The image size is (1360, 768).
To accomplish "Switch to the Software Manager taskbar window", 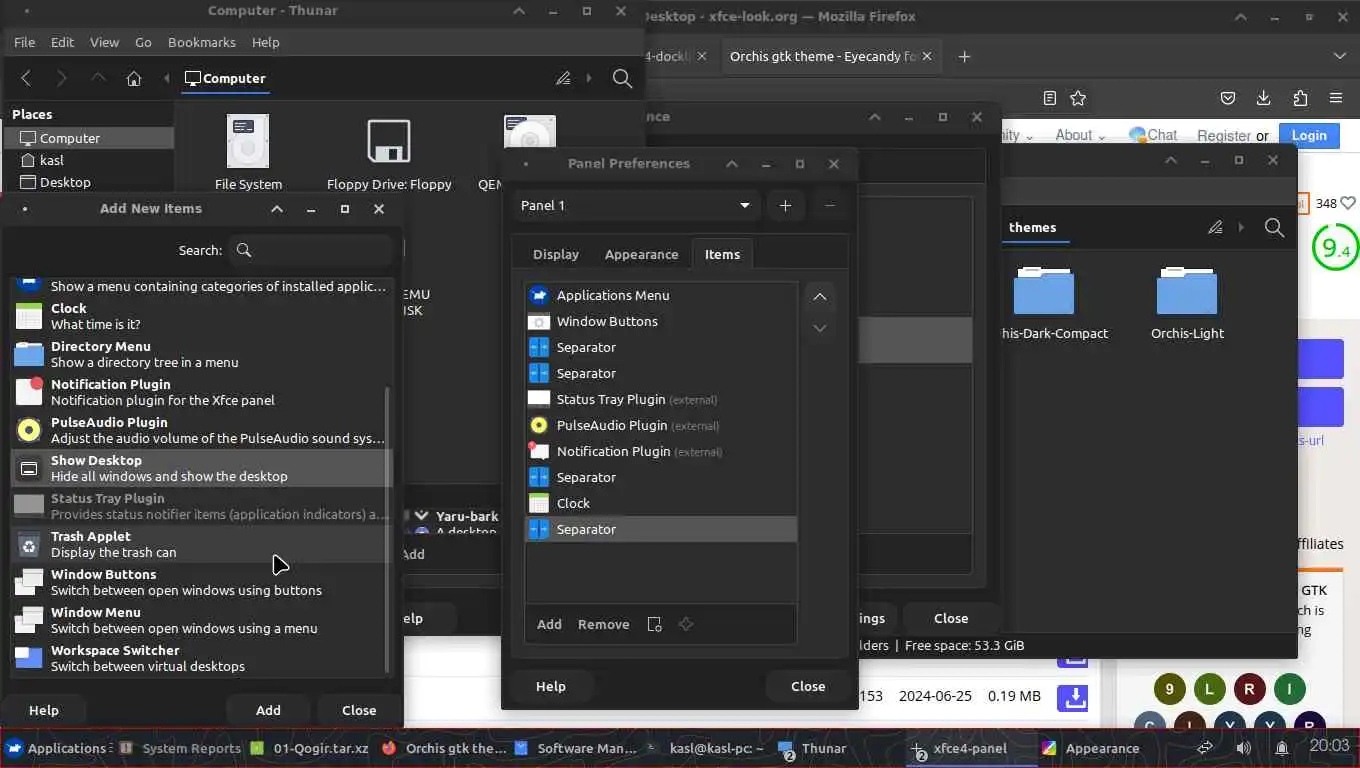I will point(577,748).
